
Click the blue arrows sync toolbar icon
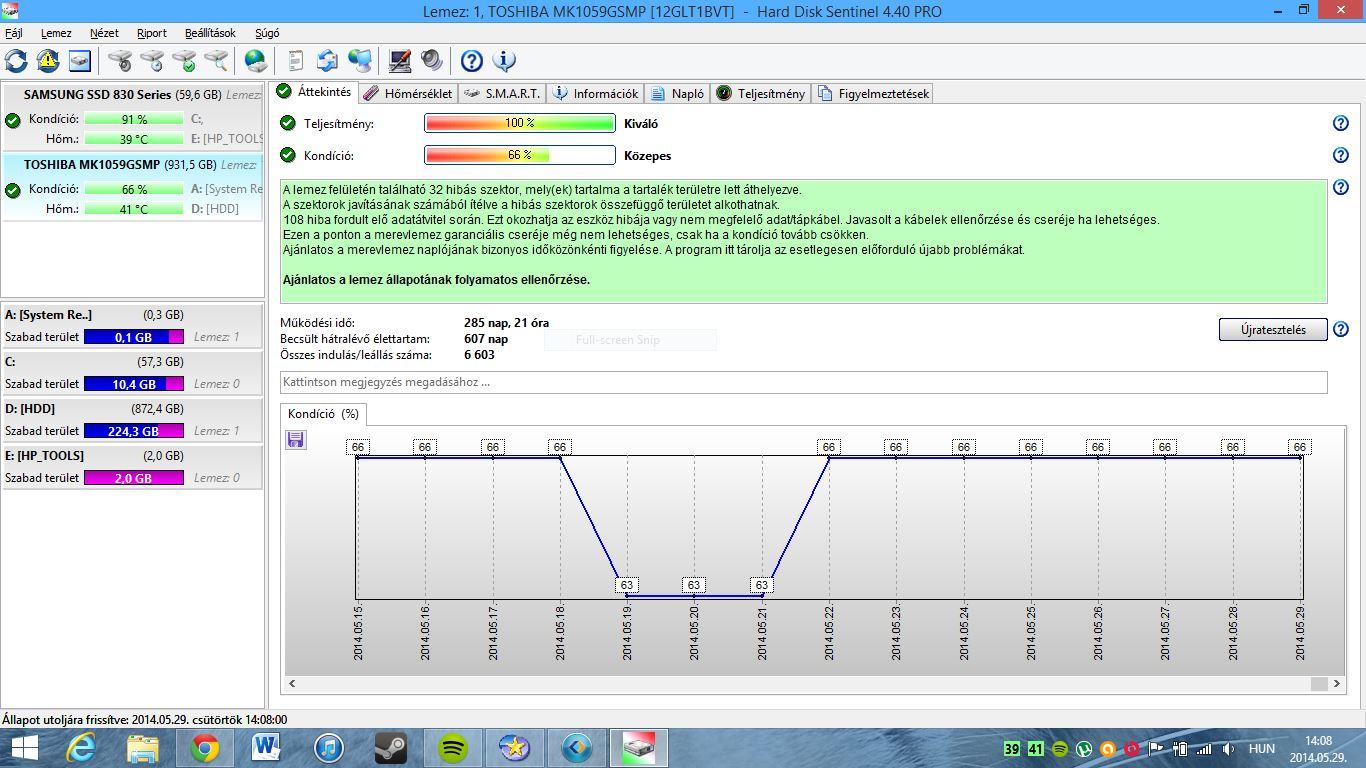coord(327,61)
